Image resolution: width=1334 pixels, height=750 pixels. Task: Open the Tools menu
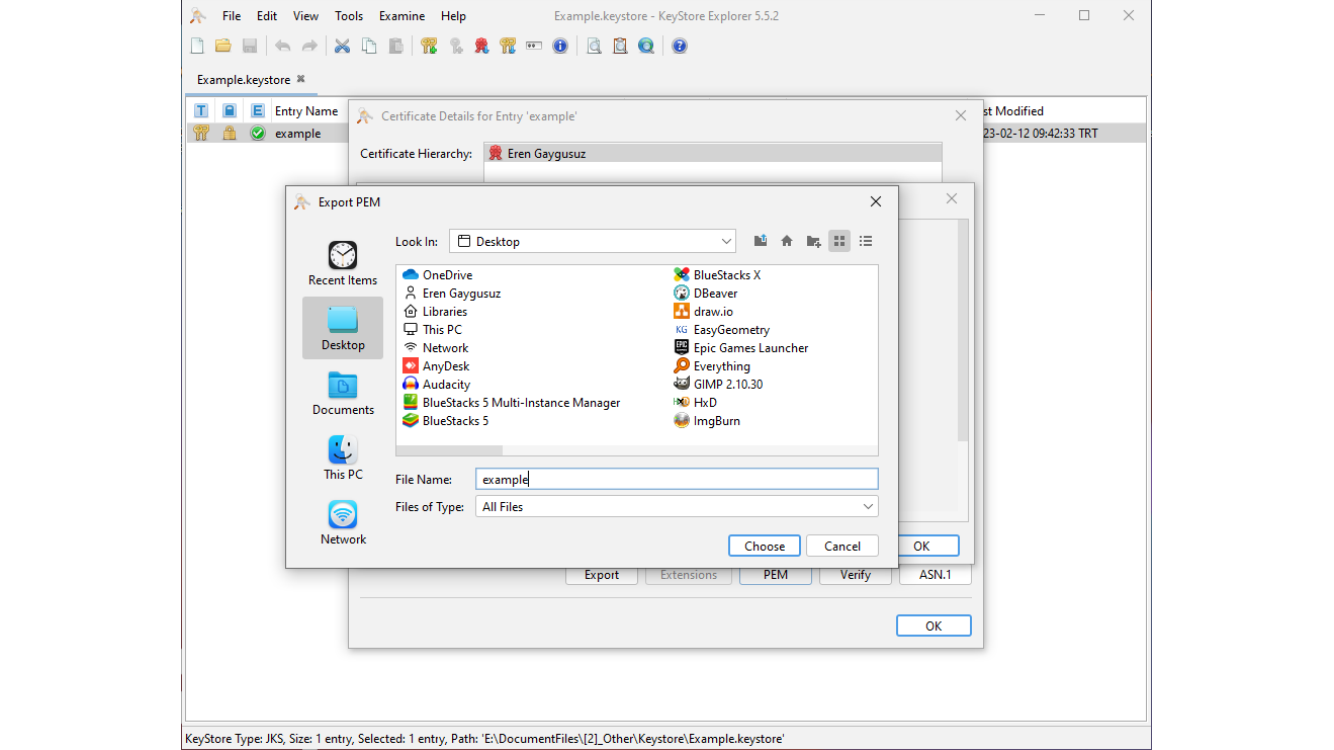[x=349, y=16]
